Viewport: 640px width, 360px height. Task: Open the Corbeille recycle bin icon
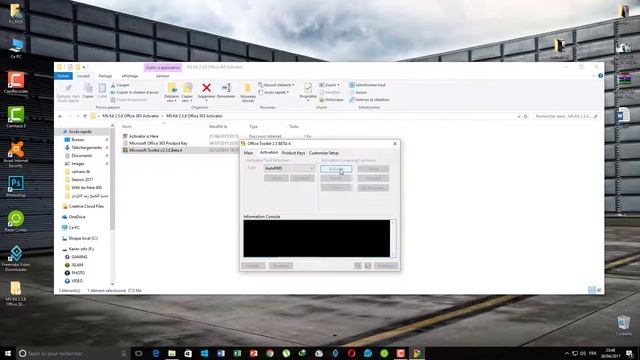(x=623, y=322)
